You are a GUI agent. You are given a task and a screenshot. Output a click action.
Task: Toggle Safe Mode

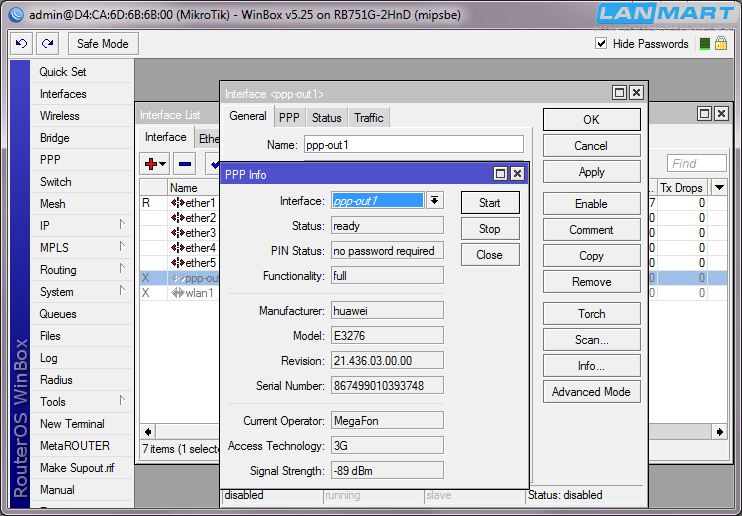(x=103, y=44)
